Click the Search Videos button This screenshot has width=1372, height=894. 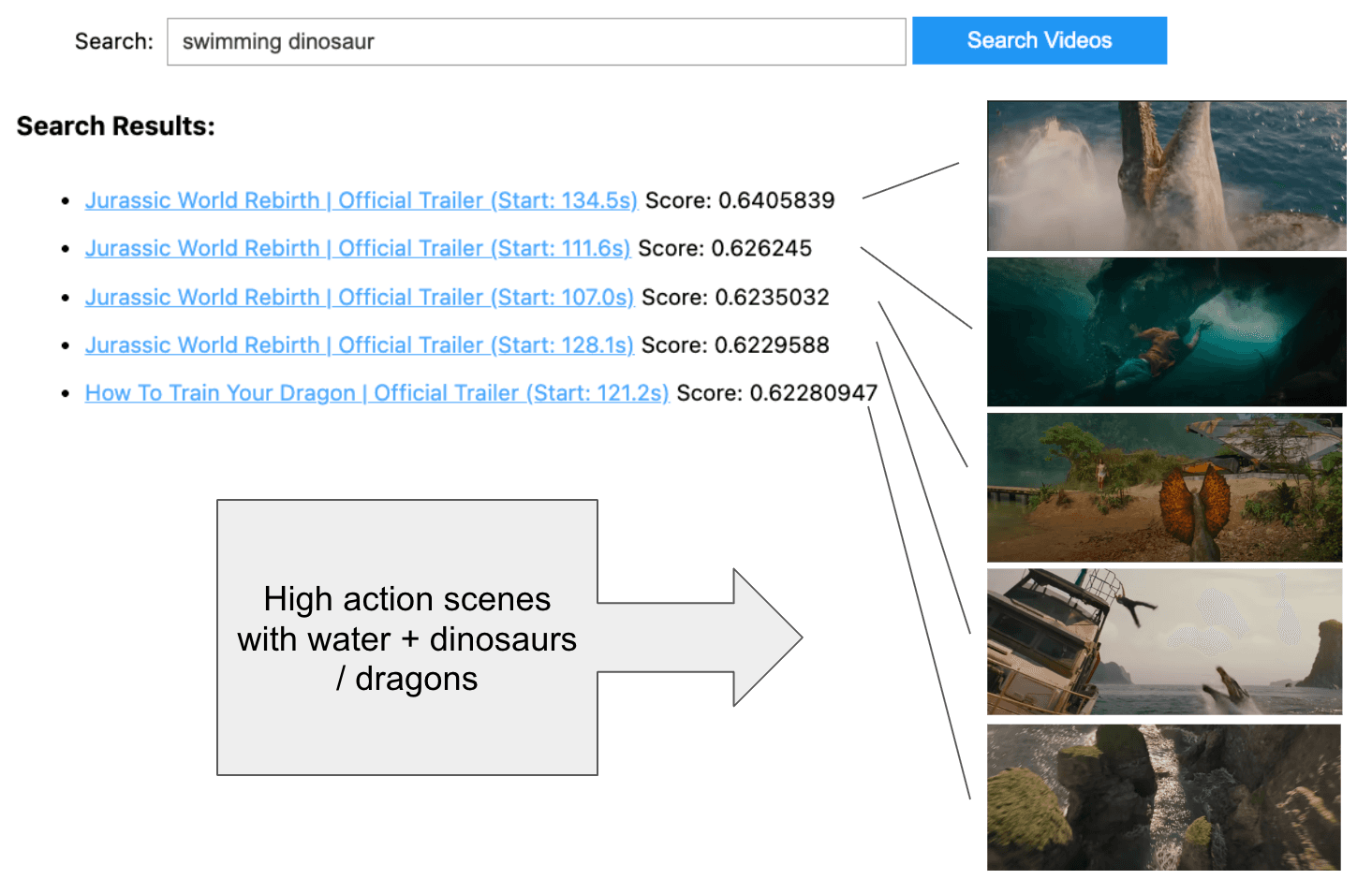pos(1039,40)
